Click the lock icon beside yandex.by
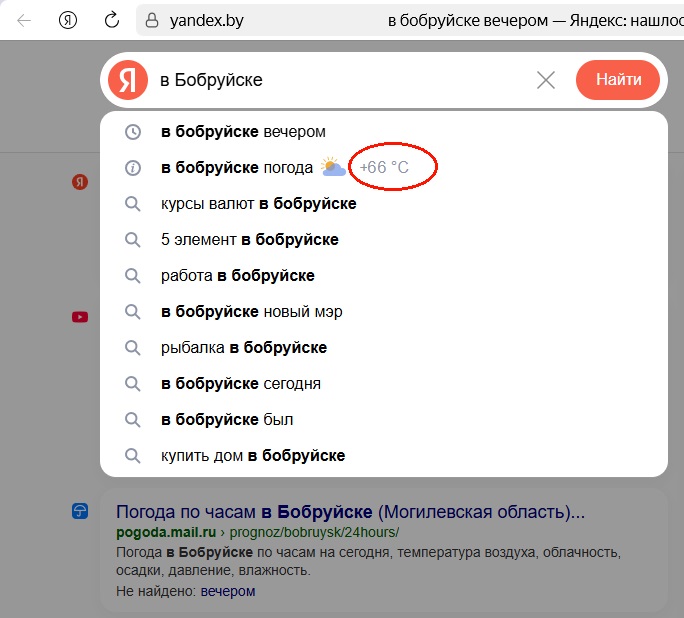This screenshot has height=618, width=684. tap(152, 20)
